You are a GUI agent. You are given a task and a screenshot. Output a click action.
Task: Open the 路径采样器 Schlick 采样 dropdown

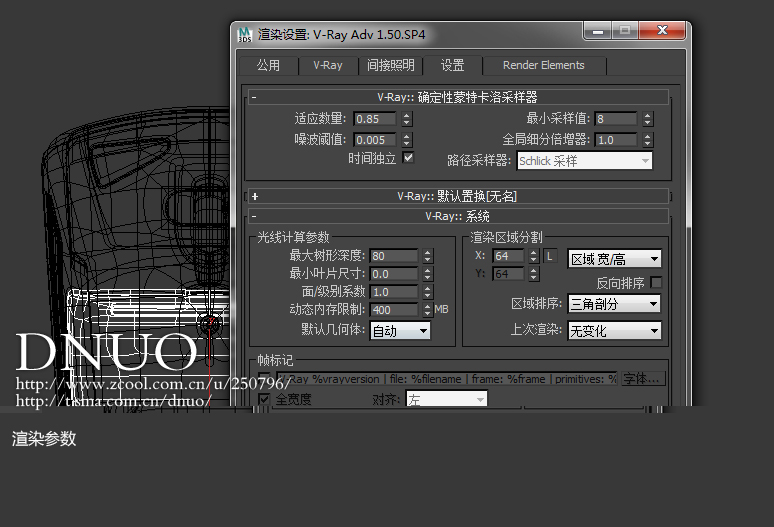[584, 161]
